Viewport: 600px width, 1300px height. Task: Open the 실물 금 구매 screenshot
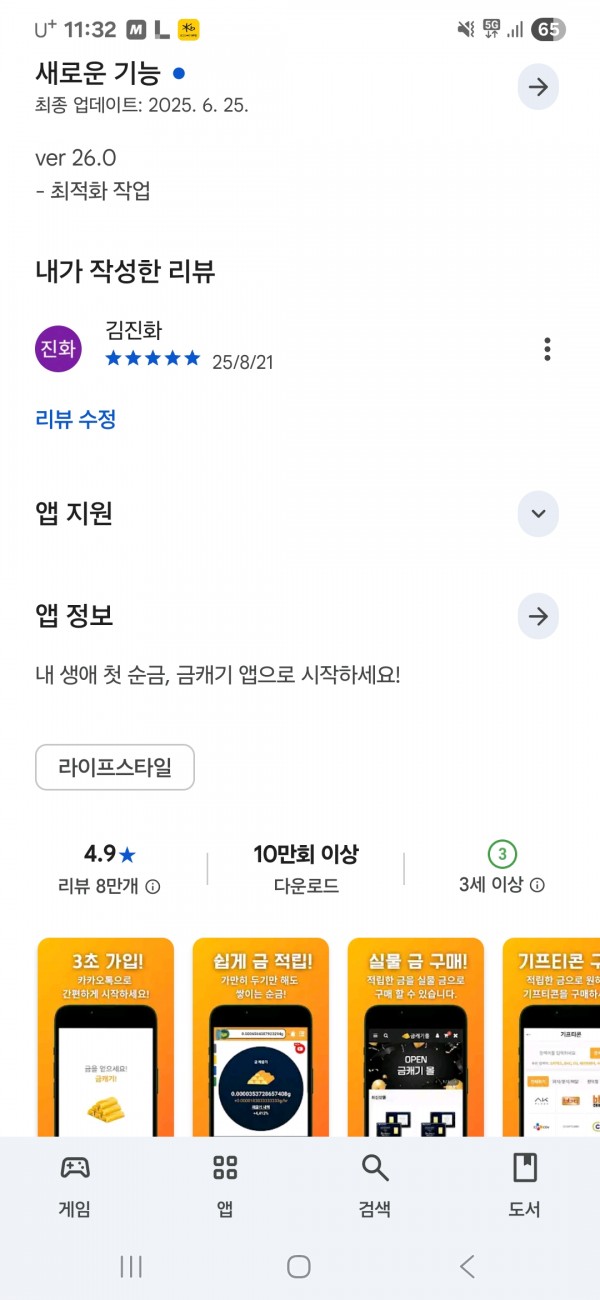(x=416, y=1037)
